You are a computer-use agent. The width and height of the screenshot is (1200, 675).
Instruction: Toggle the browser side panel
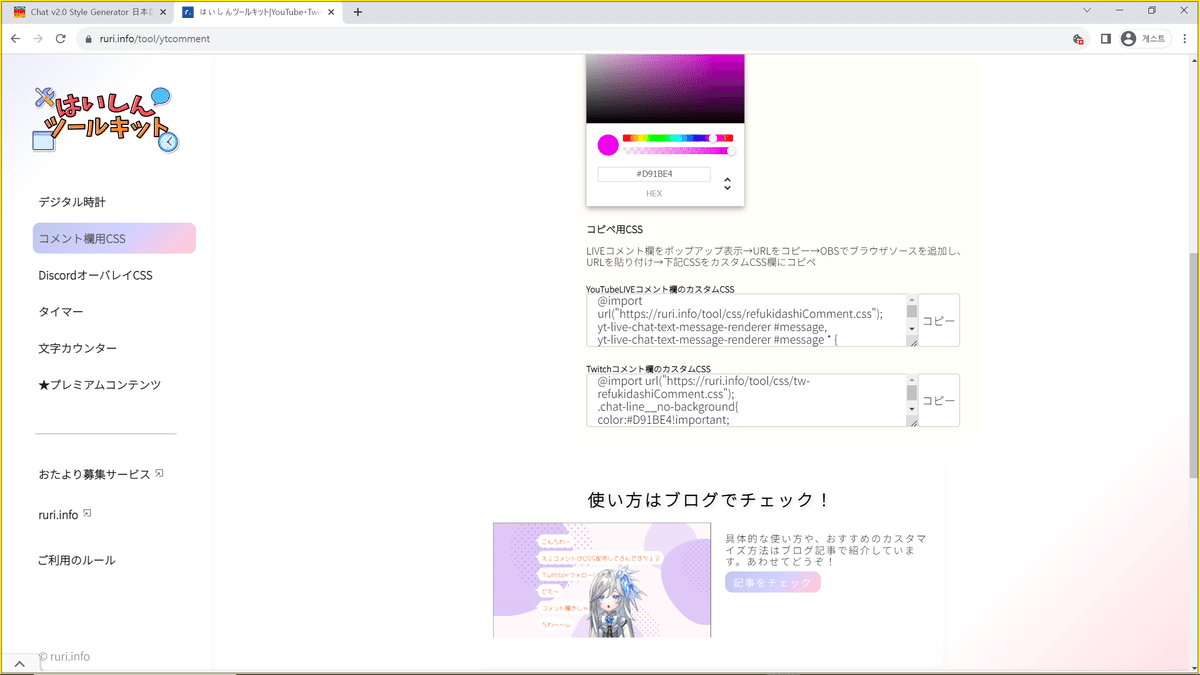pyautogui.click(x=1105, y=39)
